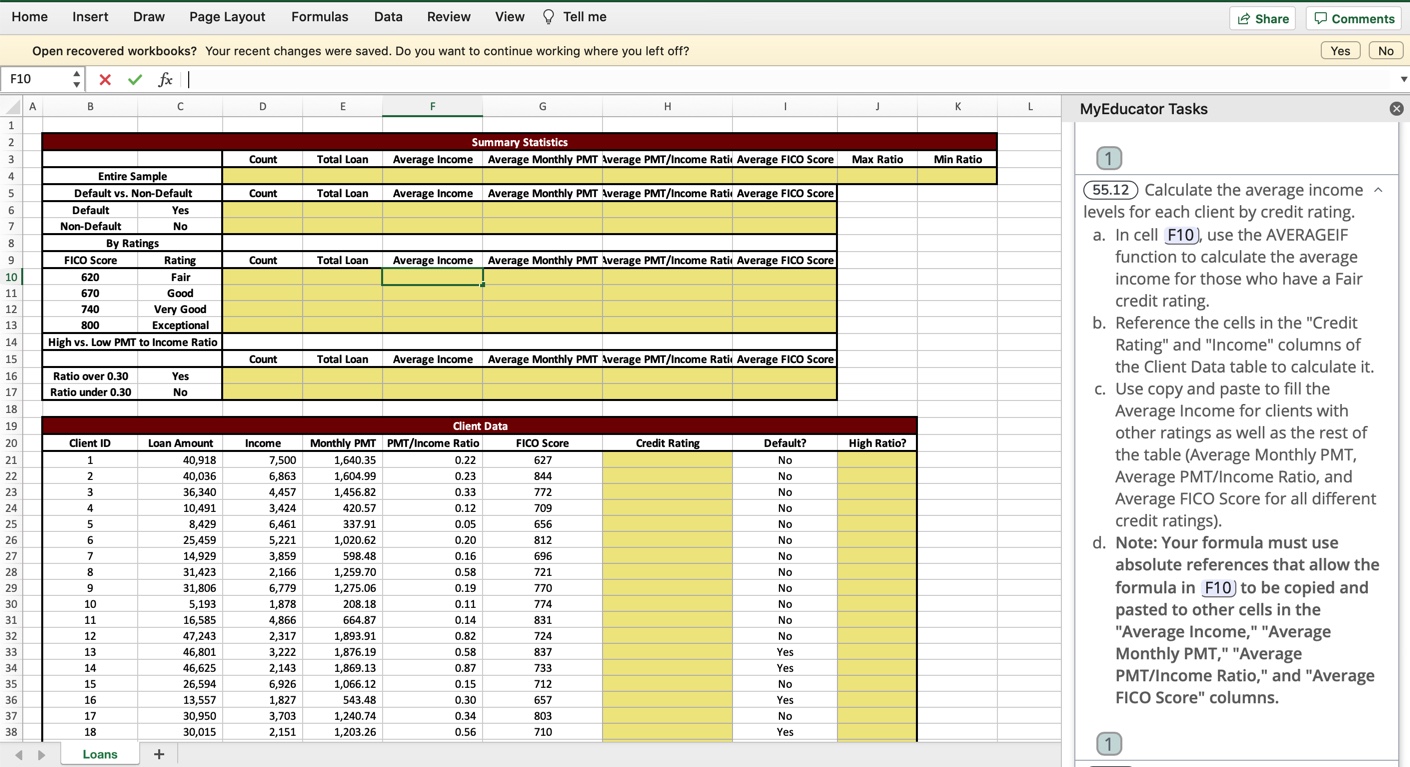Click the Tell me lightbulb
The height and width of the screenshot is (767, 1410).
pos(547,16)
